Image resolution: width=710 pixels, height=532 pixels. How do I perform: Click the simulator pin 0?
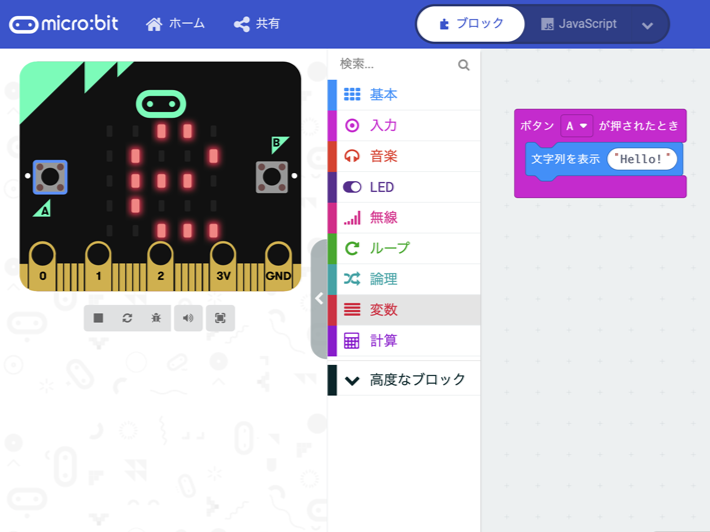point(43,266)
